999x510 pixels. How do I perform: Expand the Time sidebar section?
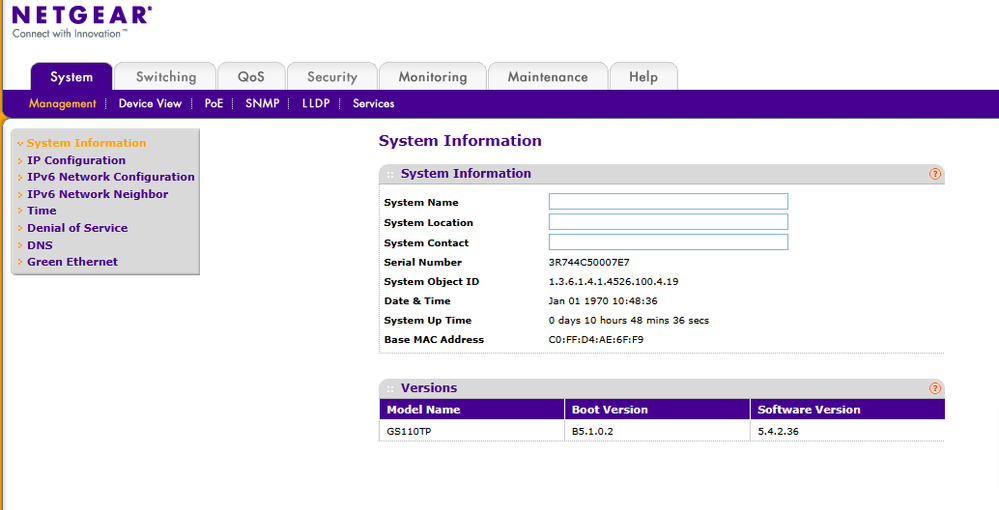[x=42, y=211]
